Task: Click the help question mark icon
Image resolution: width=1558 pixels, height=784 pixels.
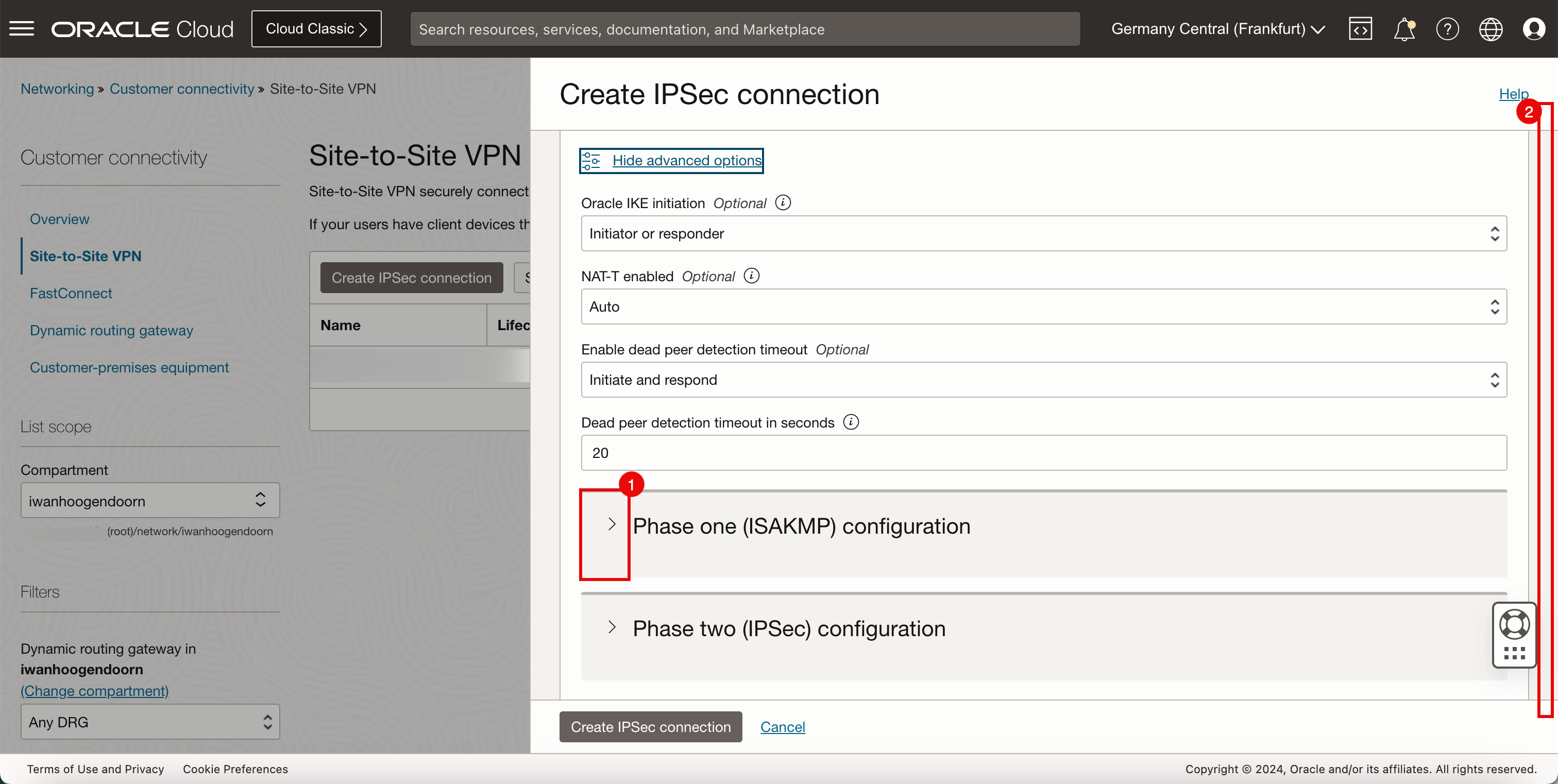Action: coord(1447,29)
